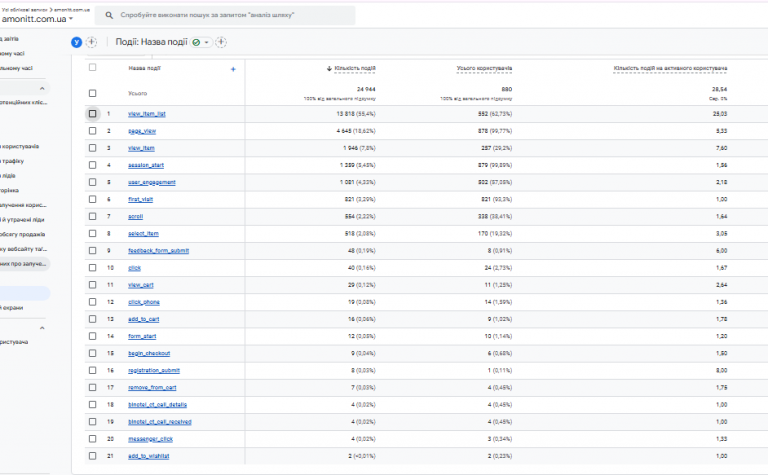This screenshot has width=768, height=475.
Task: Add a comparison with the plus circle
Action: [92, 42]
